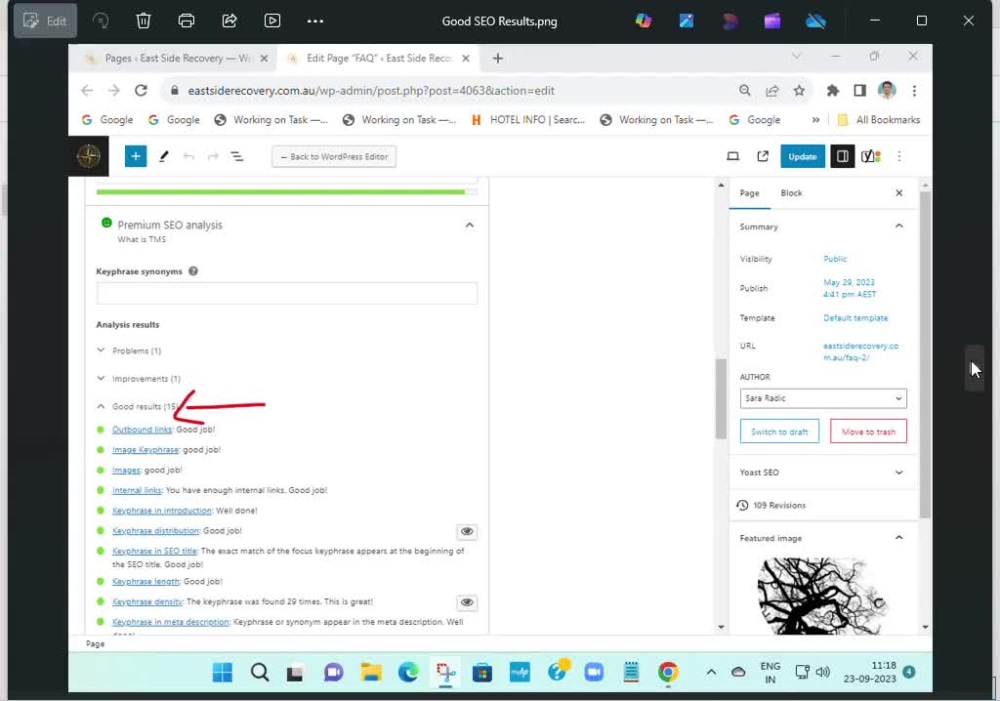The image size is (1000, 701).
Task: Collapse the Summary panel chevron
Action: 899,226
